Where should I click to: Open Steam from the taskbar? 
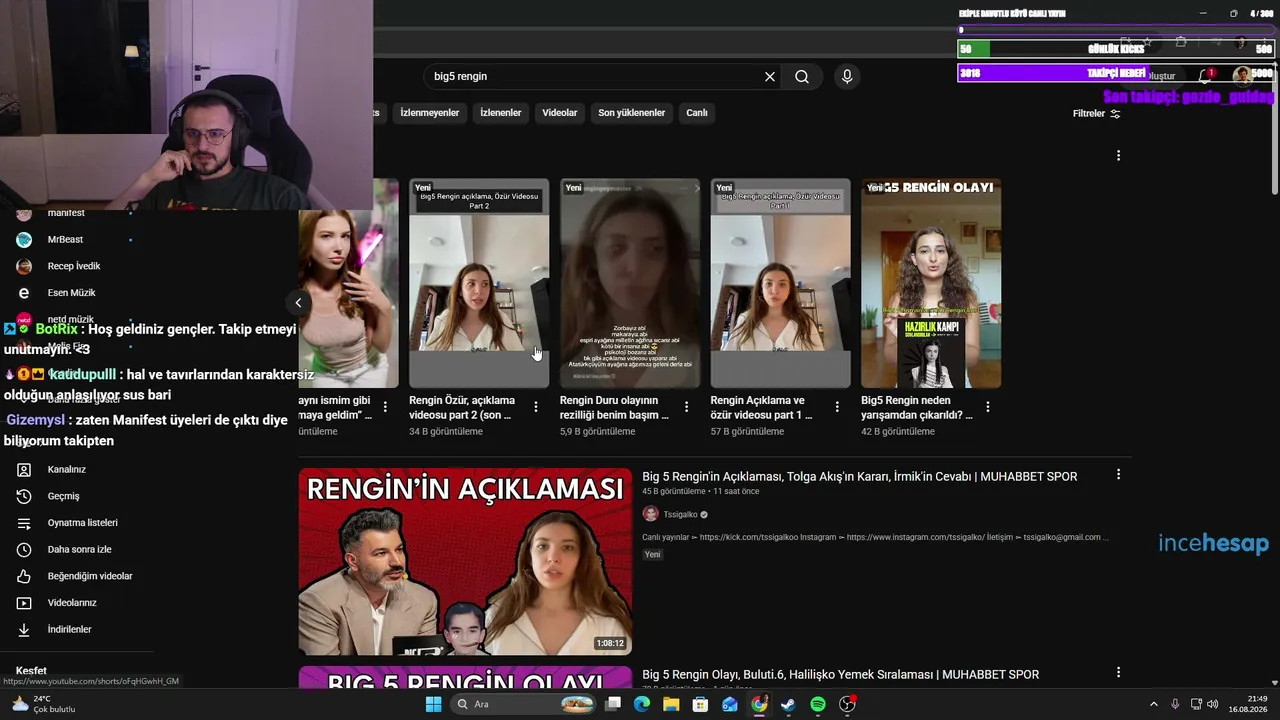[788, 704]
